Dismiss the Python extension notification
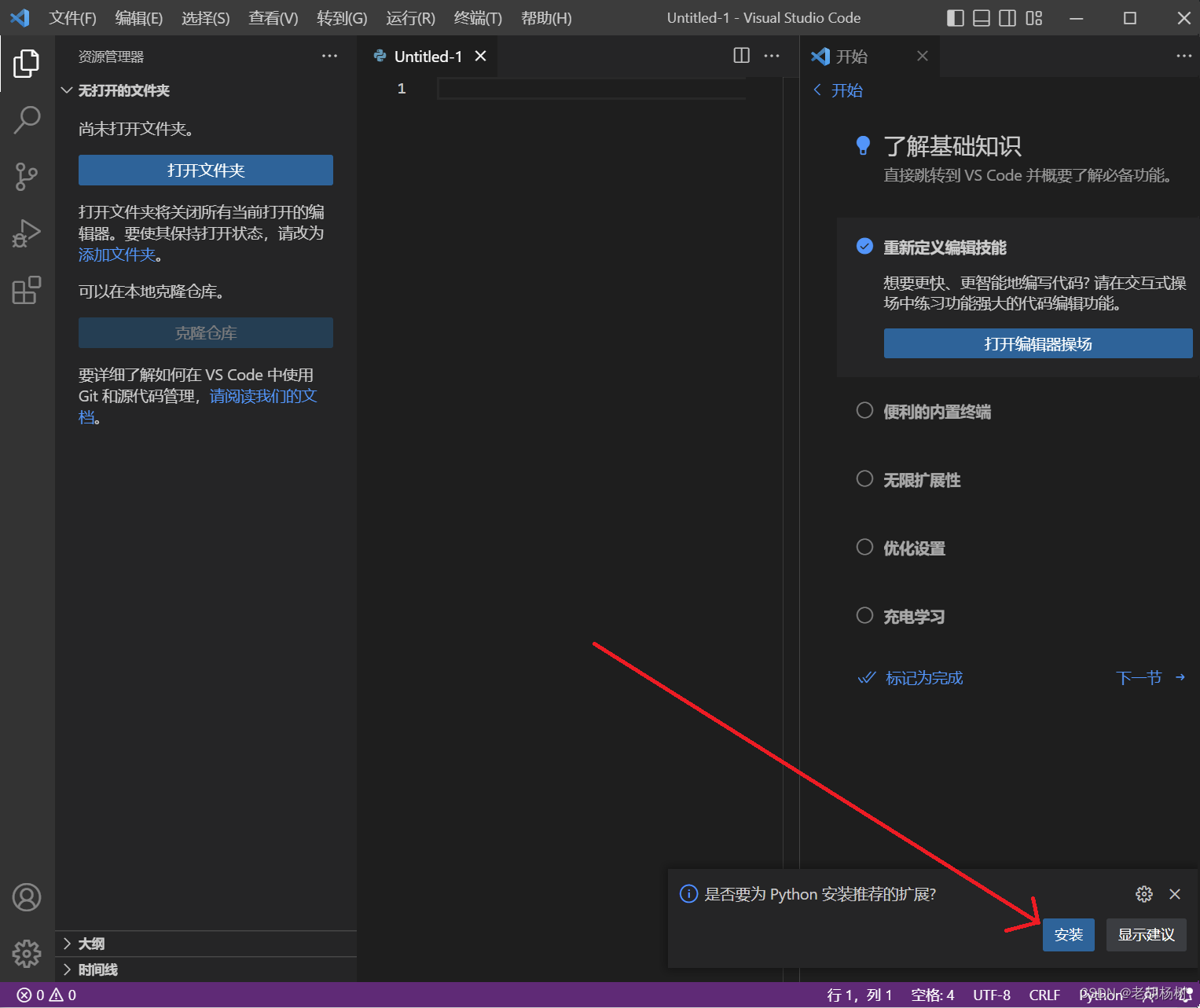 [1175, 894]
